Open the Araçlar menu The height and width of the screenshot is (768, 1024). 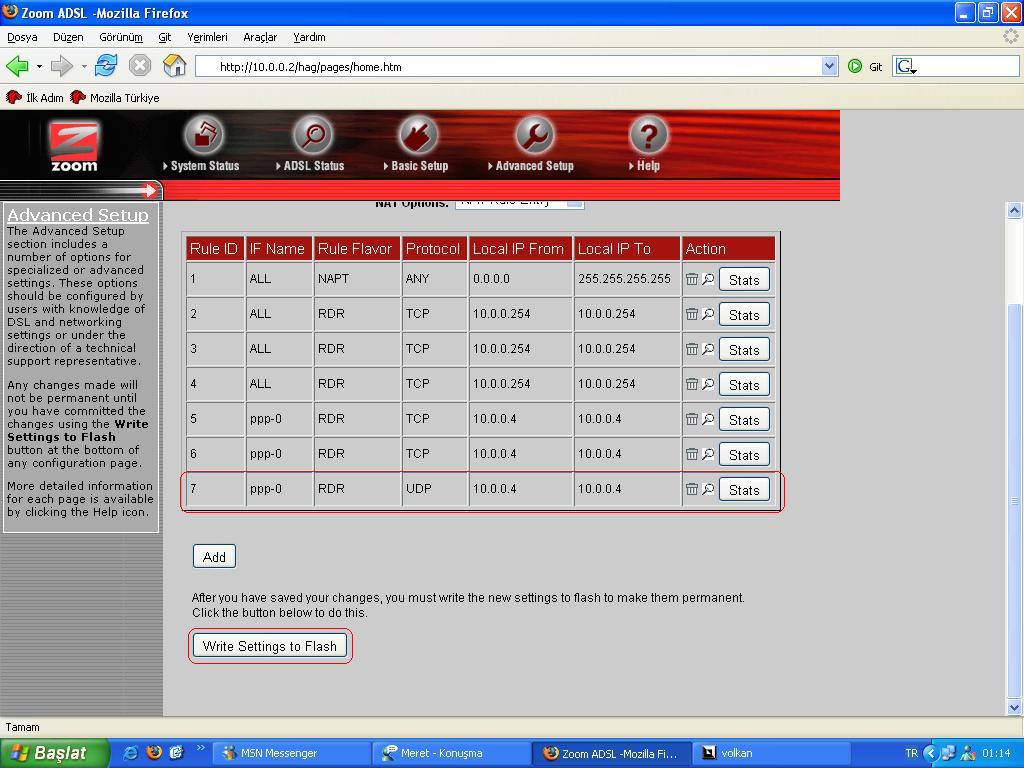(260, 37)
